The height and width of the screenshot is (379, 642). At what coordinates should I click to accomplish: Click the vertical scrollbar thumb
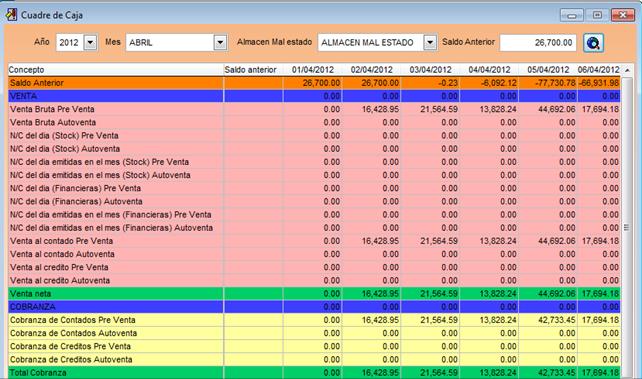[x=626, y=227]
